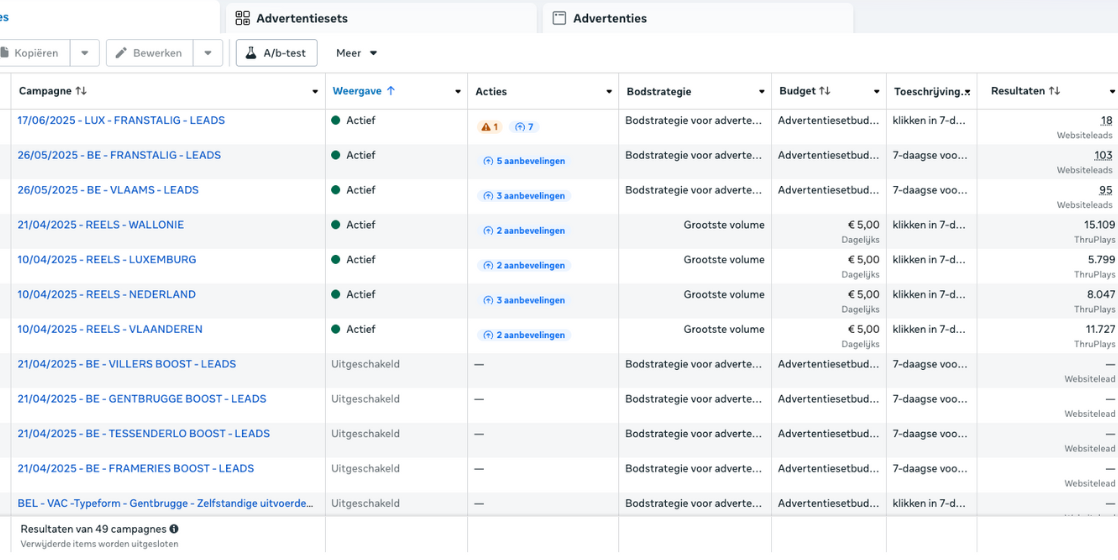Click the info icon beside Resultaten van 49 campagnes
This screenshot has width=1118, height=560.
[x=174, y=529]
